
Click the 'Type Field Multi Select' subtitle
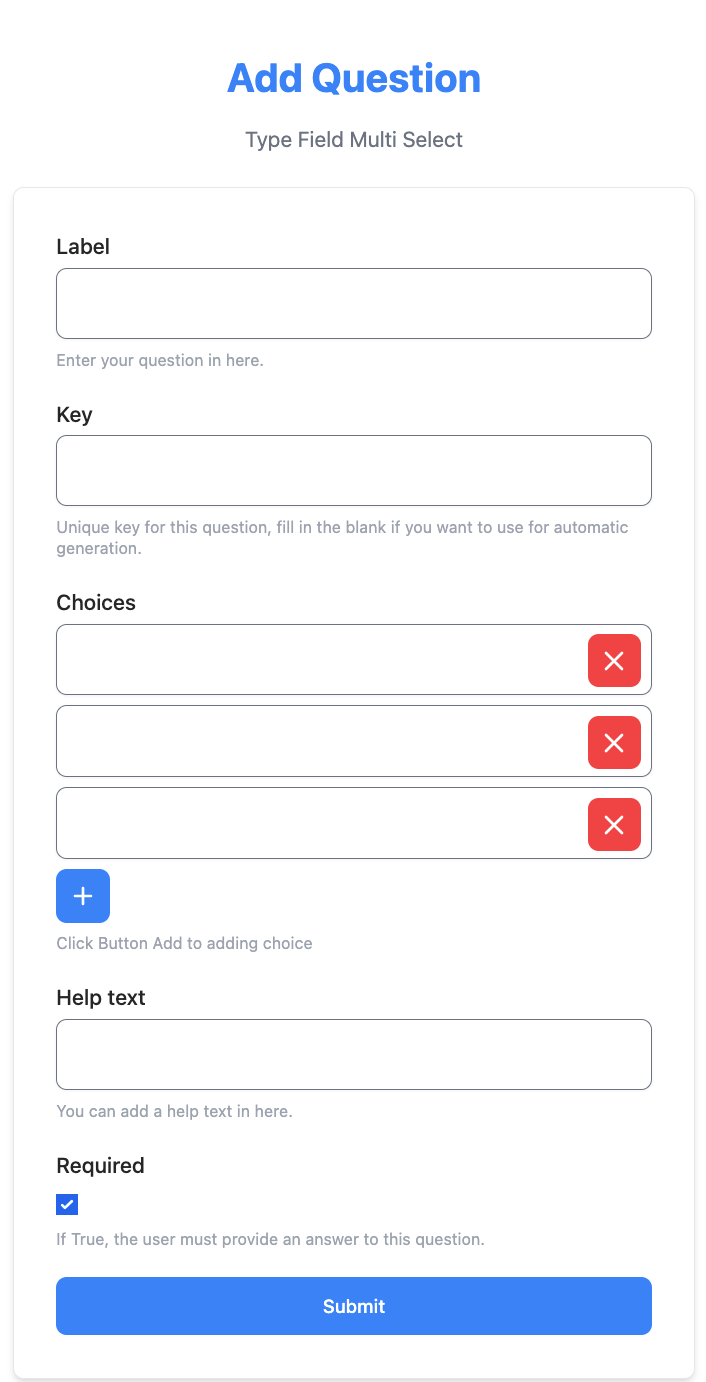click(x=354, y=139)
